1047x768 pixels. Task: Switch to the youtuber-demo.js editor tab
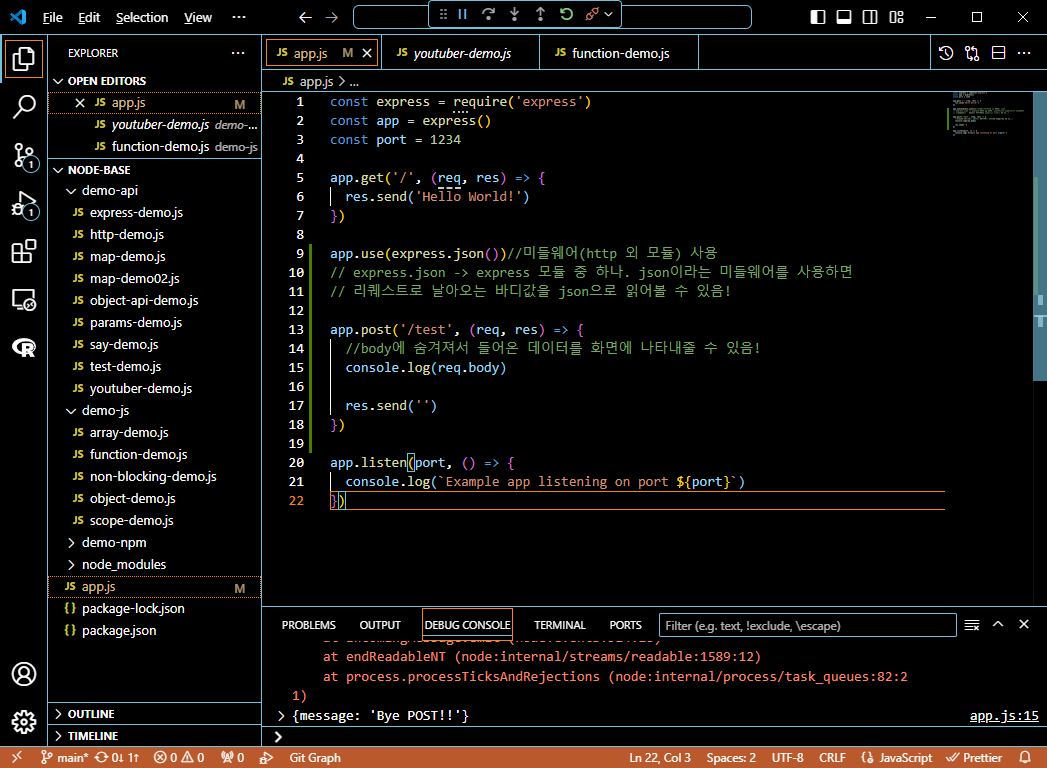pyautogui.click(x=461, y=53)
